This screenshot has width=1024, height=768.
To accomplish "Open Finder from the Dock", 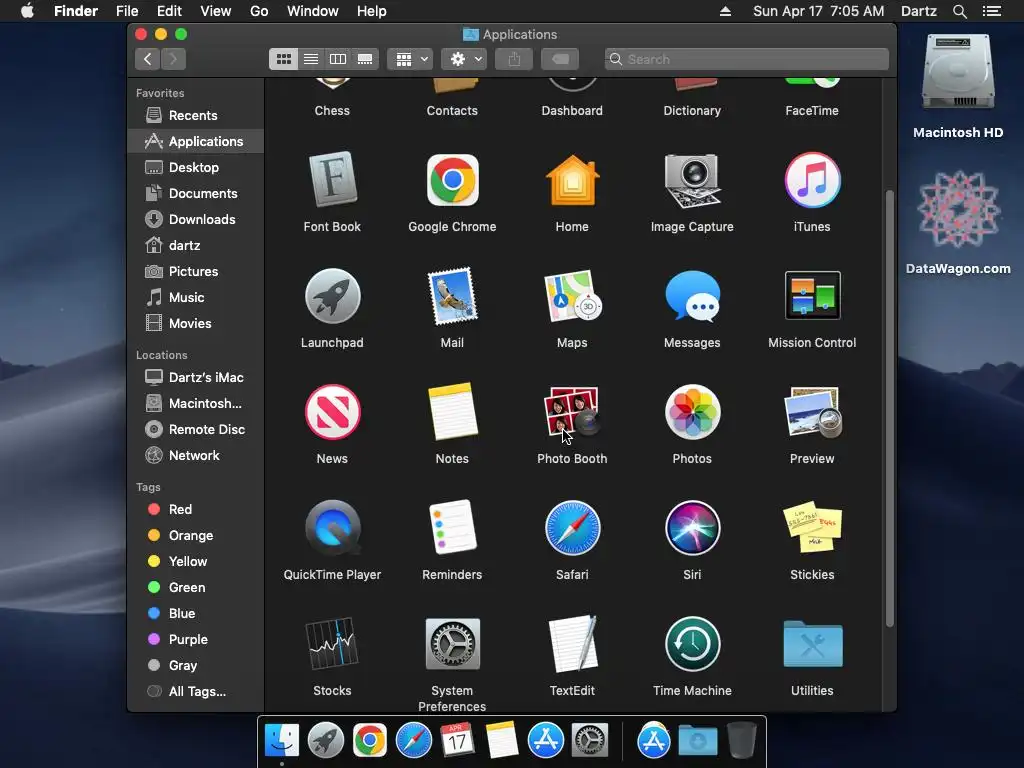I will (x=281, y=741).
